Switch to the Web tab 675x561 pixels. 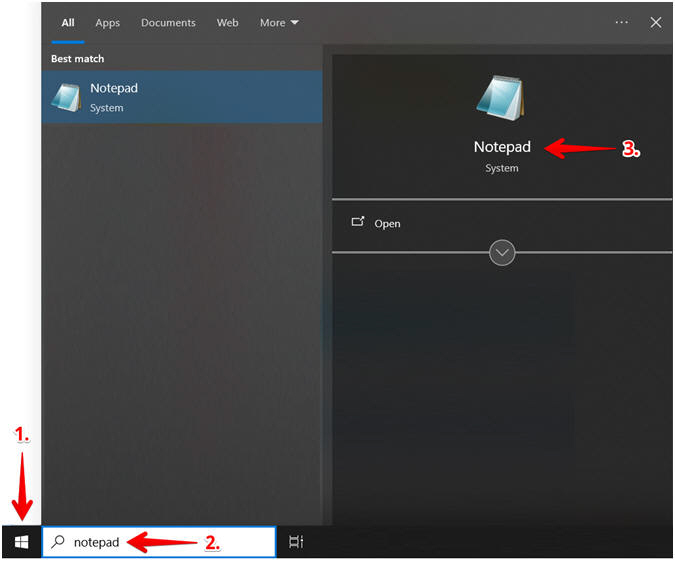click(227, 23)
